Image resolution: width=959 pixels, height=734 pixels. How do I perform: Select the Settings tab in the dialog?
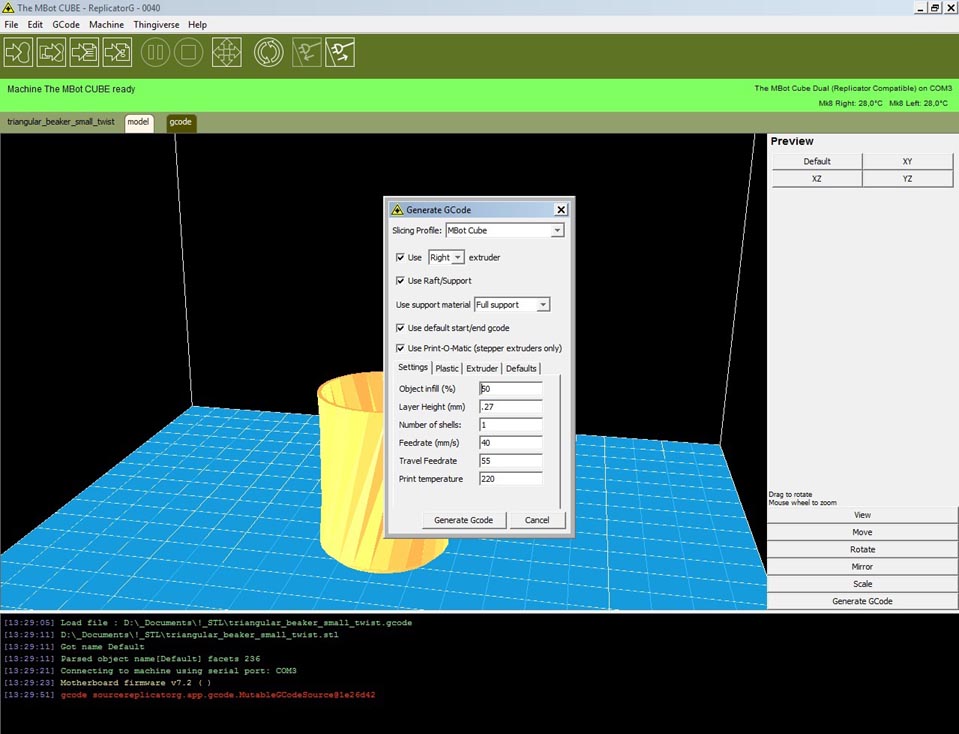(413, 367)
